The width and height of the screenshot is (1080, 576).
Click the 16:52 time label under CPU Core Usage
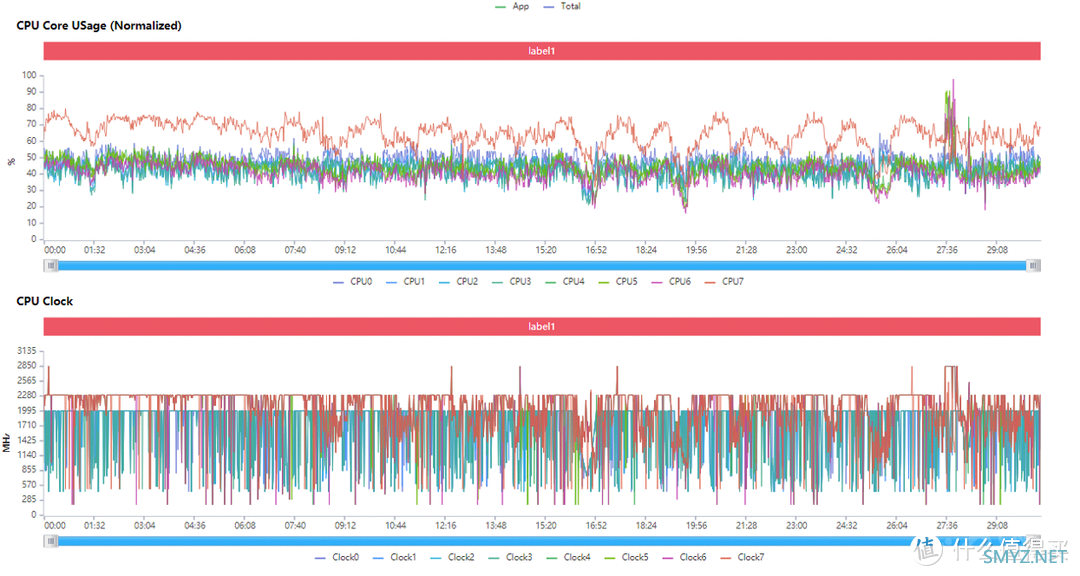pos(596,250)
